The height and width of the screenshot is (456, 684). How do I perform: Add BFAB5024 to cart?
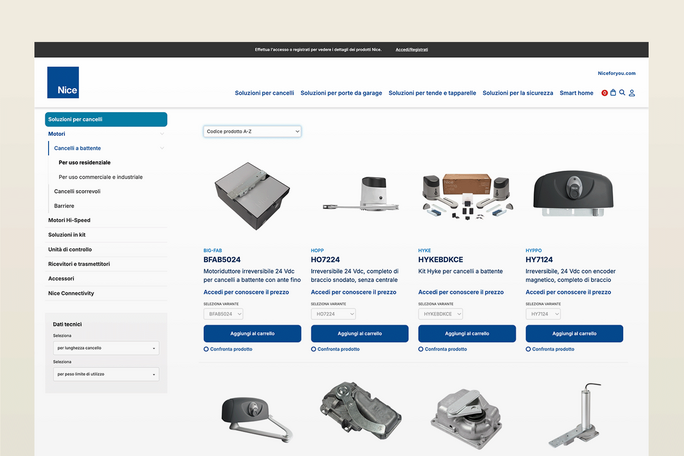(252, 333)
